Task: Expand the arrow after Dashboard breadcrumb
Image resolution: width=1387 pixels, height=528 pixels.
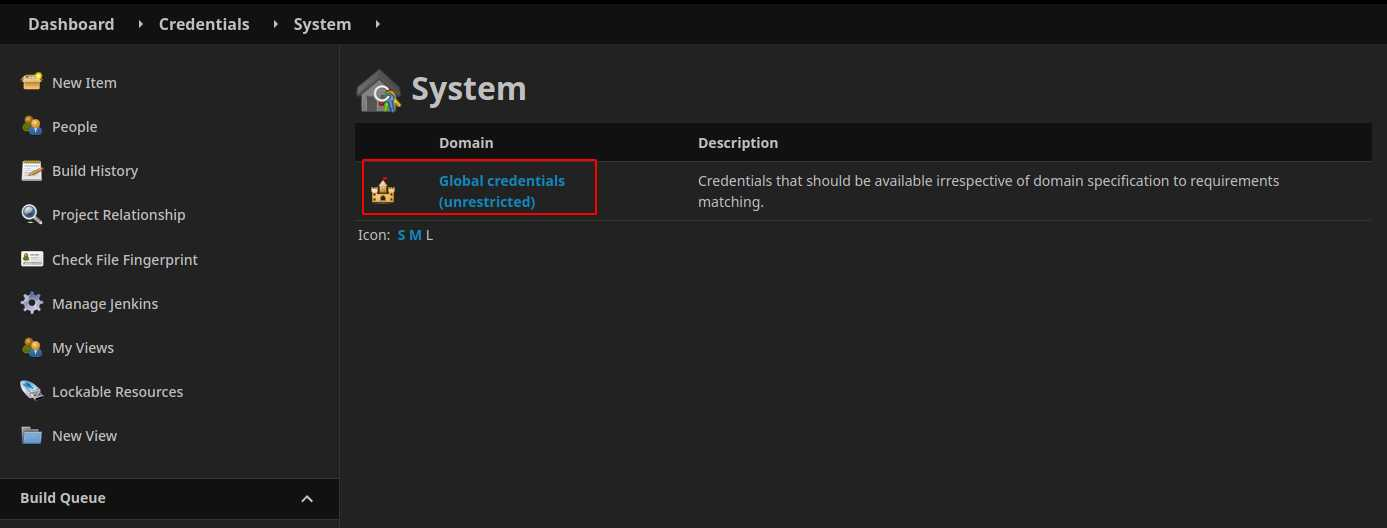Action: click(140, 24)
